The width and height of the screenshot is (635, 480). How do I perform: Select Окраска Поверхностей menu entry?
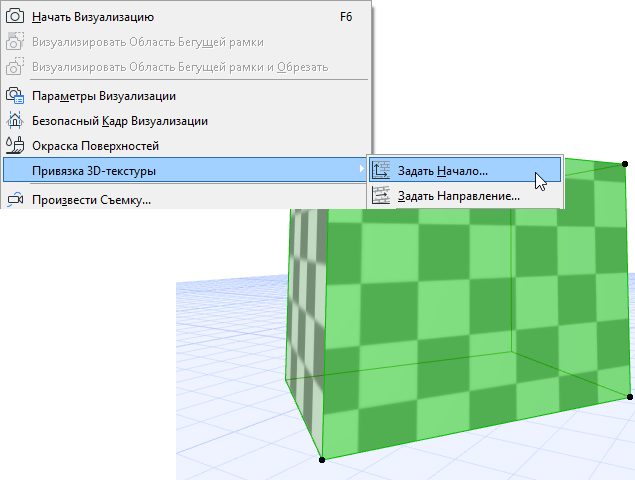click(x=185, y=146)
